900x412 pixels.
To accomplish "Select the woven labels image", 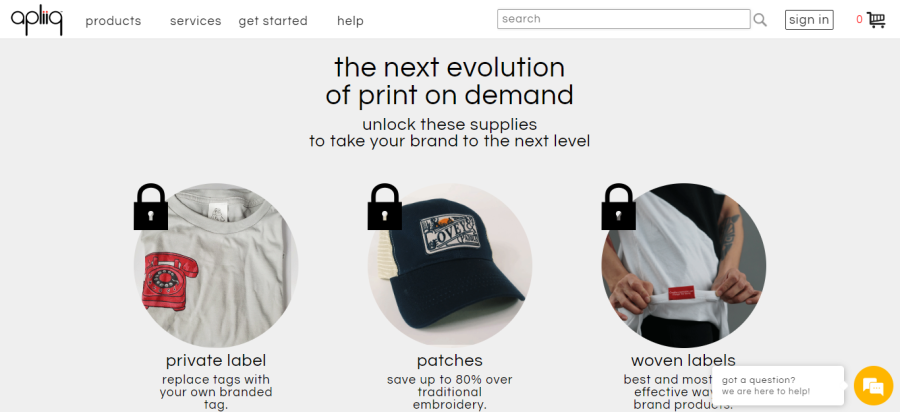I will click(x=684, y=266).
